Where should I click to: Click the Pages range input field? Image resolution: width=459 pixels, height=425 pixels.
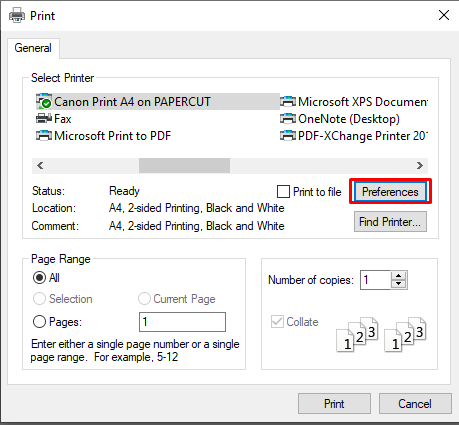click(182, 322)
